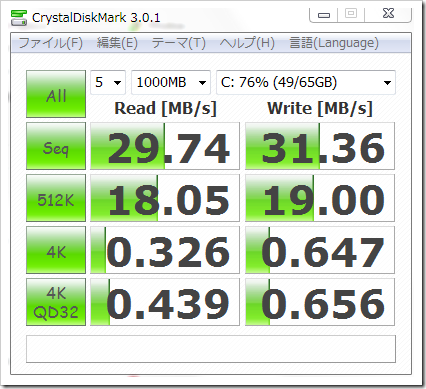Click the Seq write result 31.36

point(320,146)
